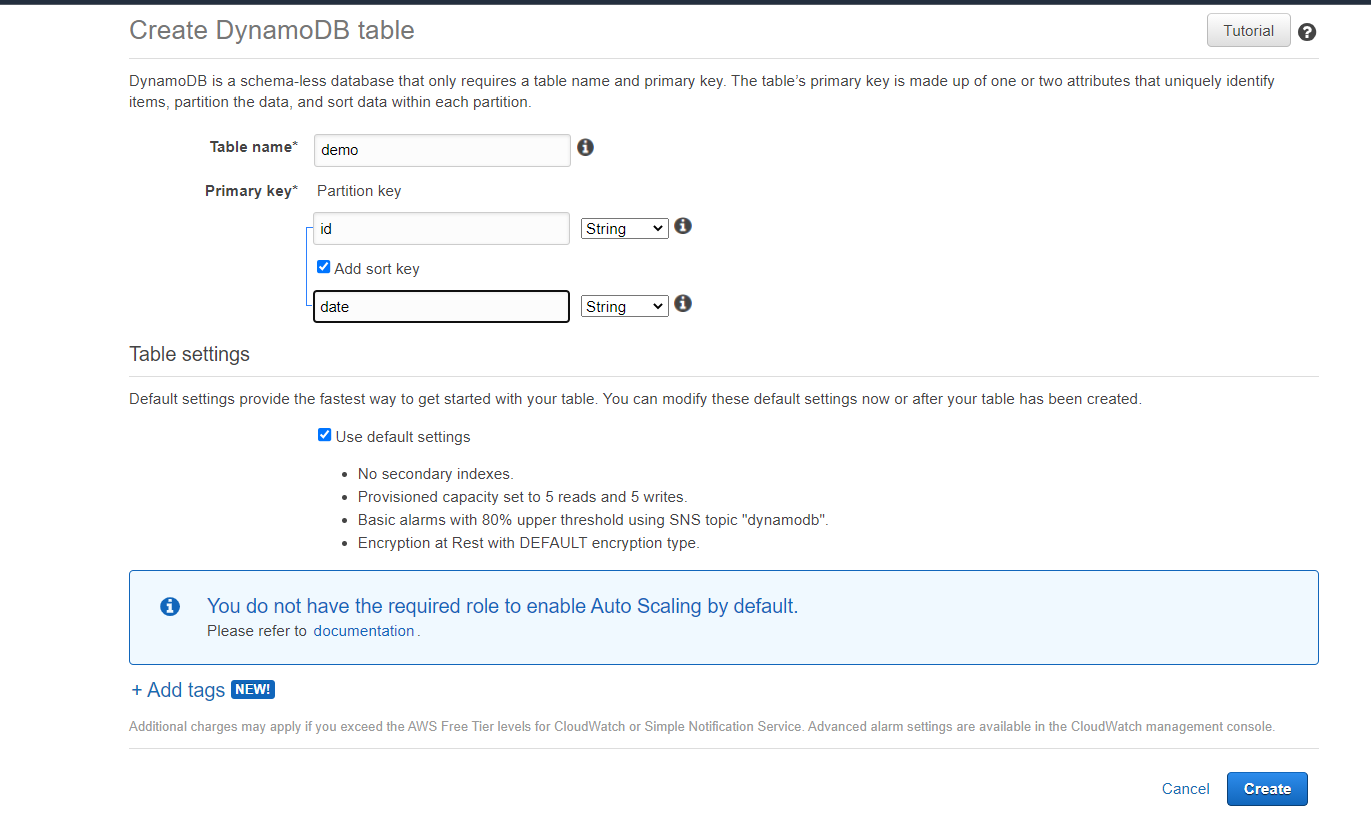Click the partition key field containing id
This screenshot has height=825, width=1371.
pos(441,229)
